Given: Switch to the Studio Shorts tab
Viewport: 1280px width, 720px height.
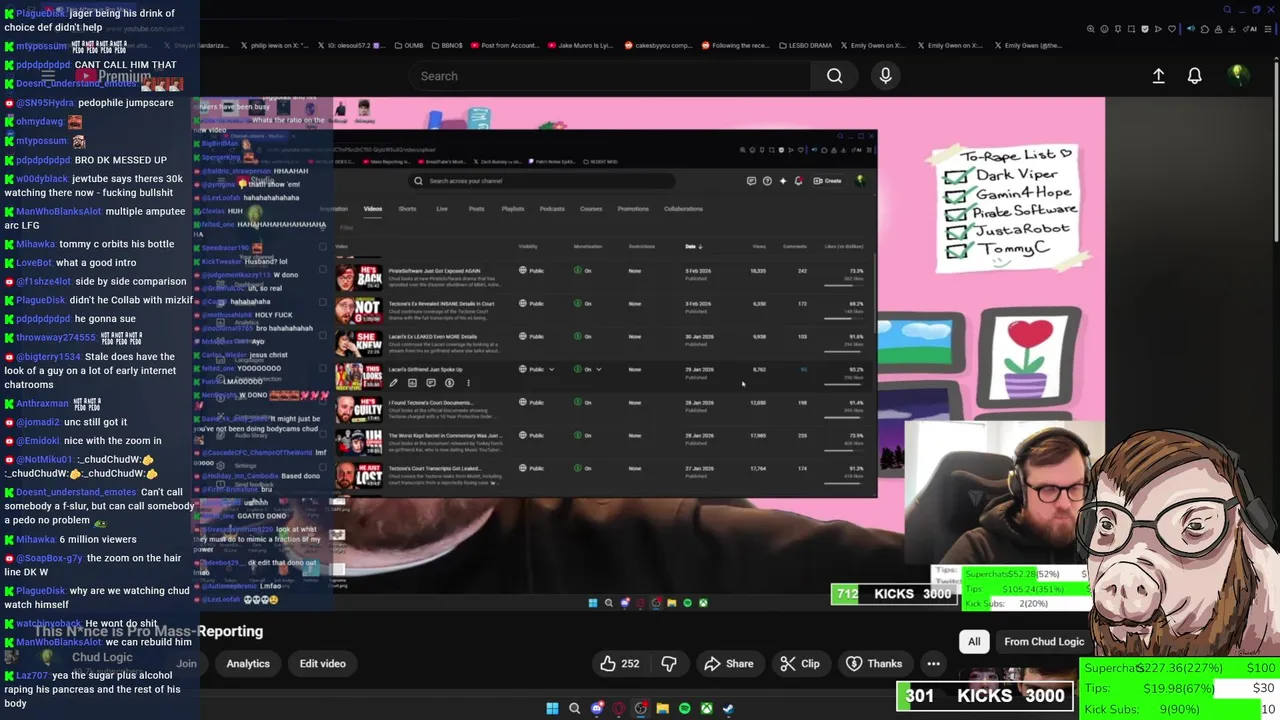Looking at the screenshot, I should [407, 209].
